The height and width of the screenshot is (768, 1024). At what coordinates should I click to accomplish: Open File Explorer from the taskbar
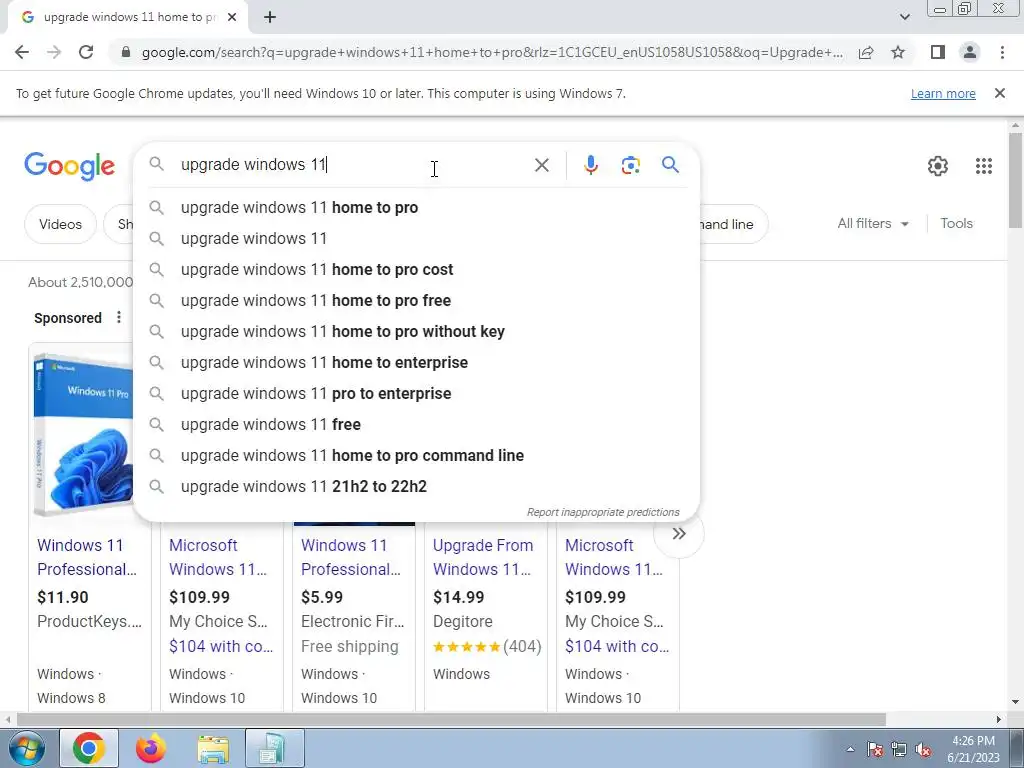[x=213, y=748]
